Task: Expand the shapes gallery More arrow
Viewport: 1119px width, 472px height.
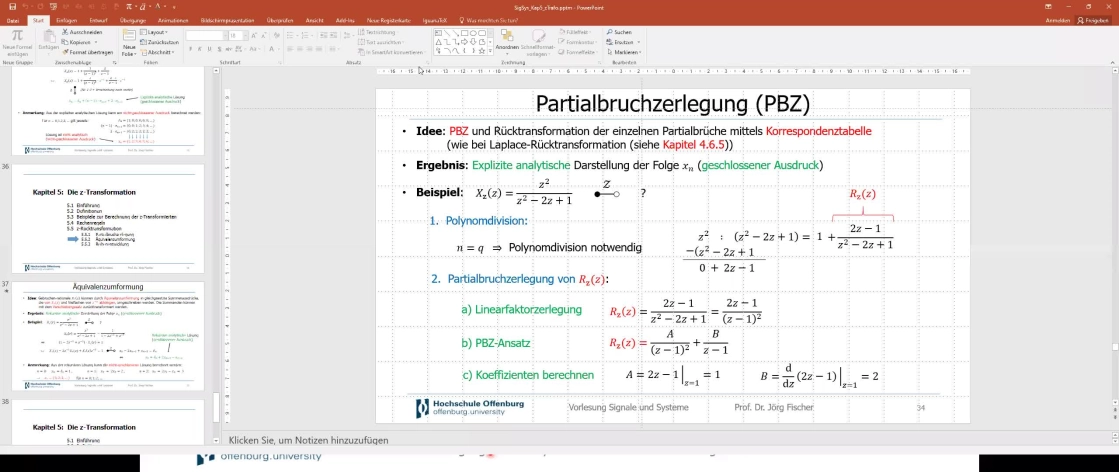Action: [490, 51]
